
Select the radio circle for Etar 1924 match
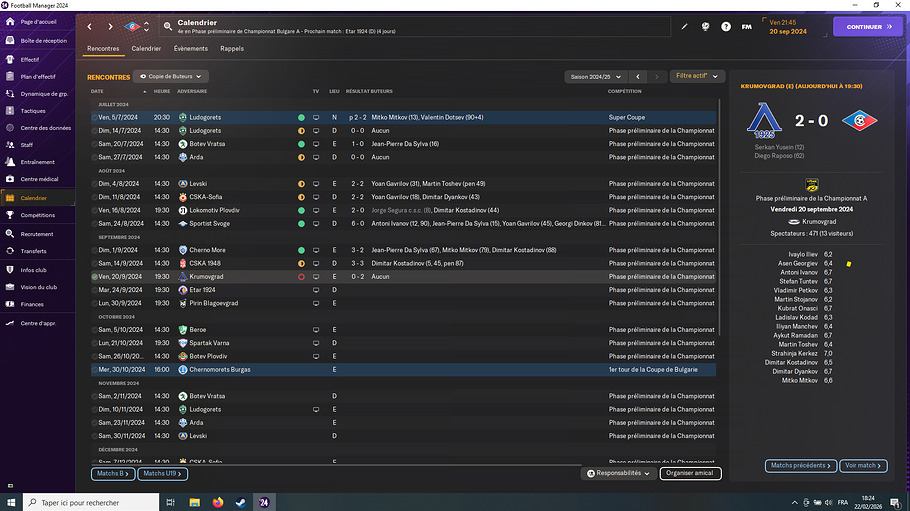pos(94,289)
